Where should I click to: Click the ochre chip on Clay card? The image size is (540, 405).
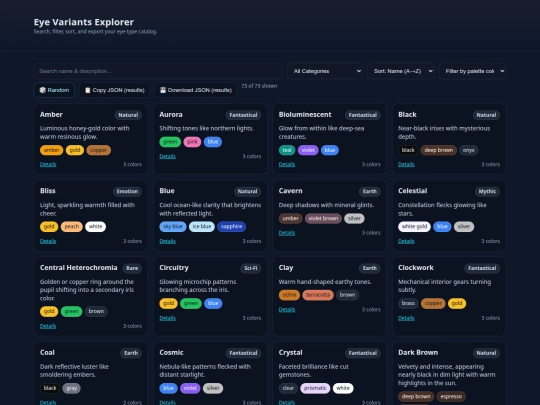(x=289, y=295)
